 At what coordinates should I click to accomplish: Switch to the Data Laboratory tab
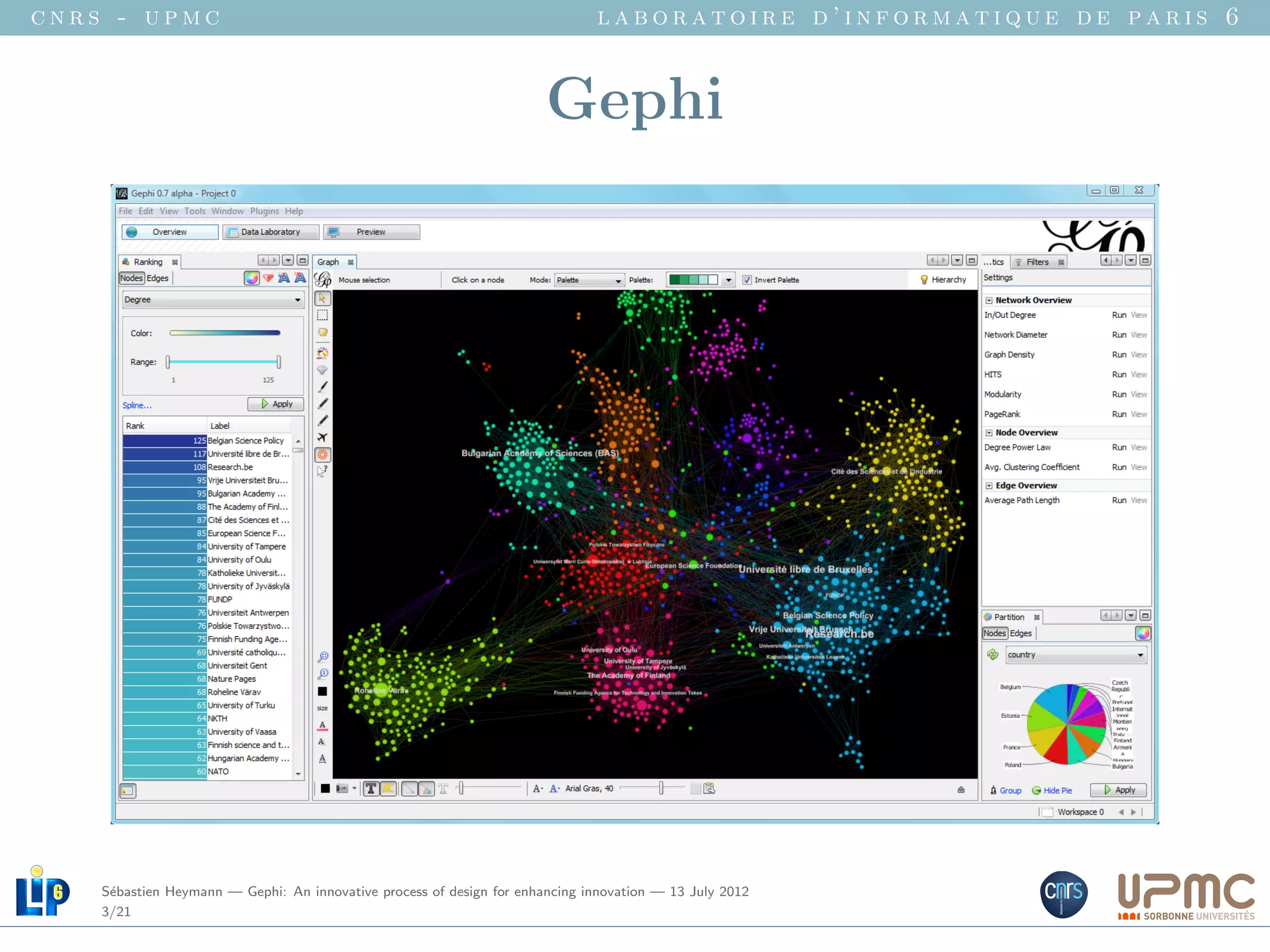tap(271, 232)
